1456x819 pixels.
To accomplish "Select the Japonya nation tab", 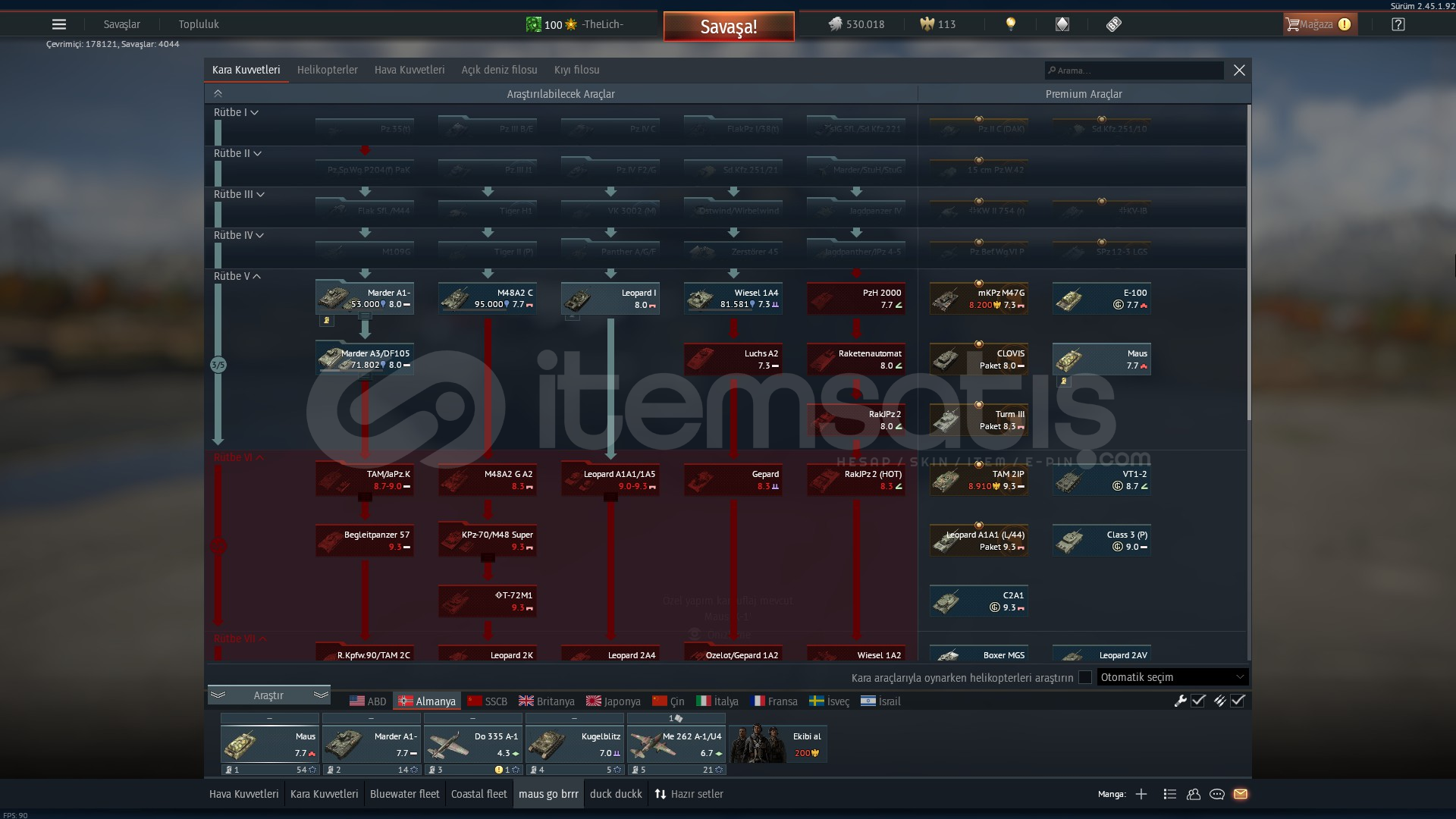I will 613,701.
